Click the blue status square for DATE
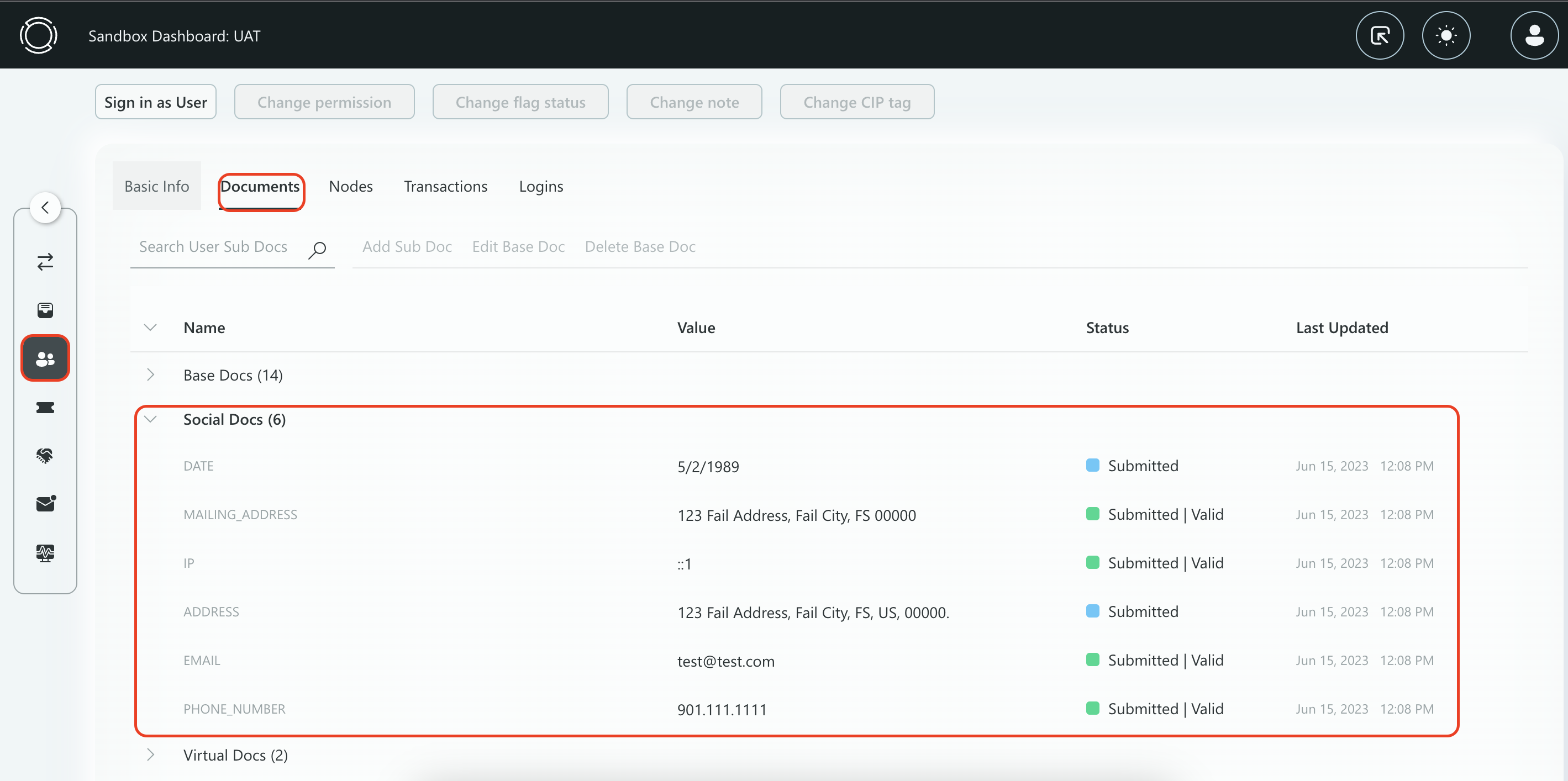This screenshot has height=781, width=1568. click(1092, 465)
